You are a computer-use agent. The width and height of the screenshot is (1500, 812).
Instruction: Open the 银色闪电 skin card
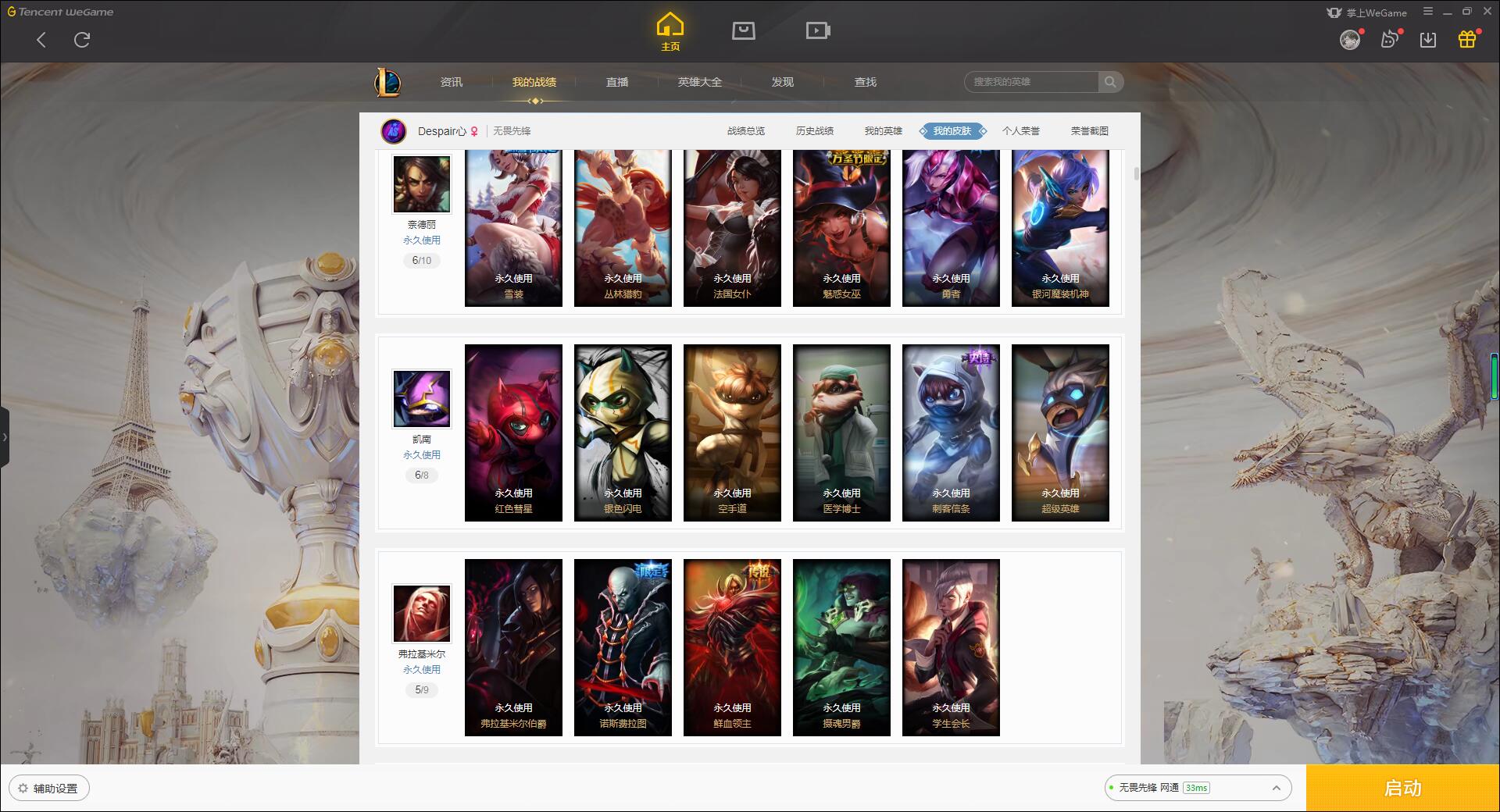(623, 433)
